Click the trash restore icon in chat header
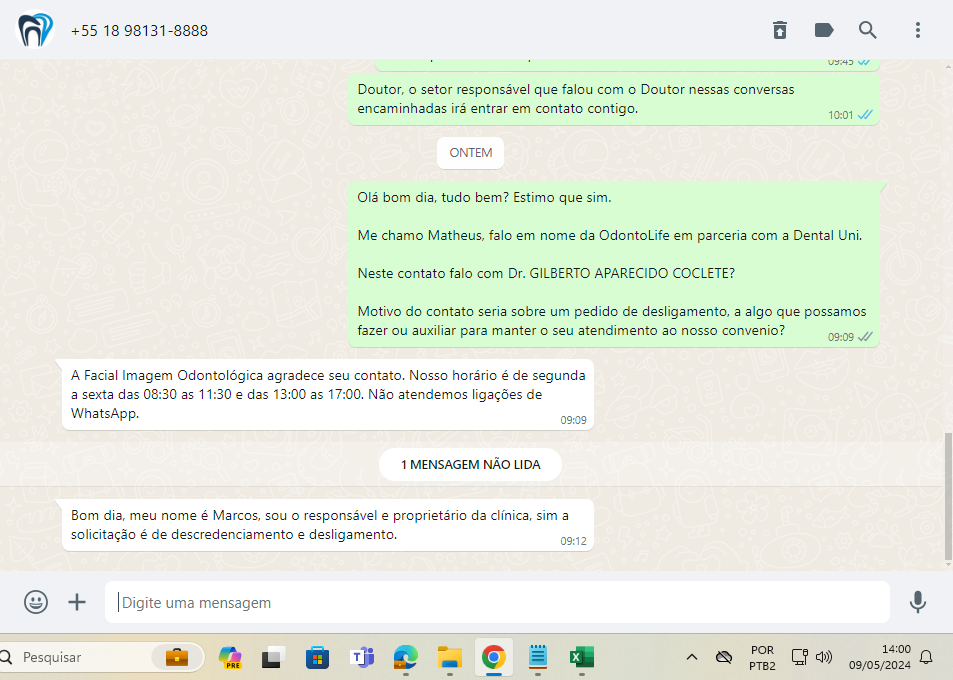Screen dimensions: 953x680 click(x=780, y=30)
